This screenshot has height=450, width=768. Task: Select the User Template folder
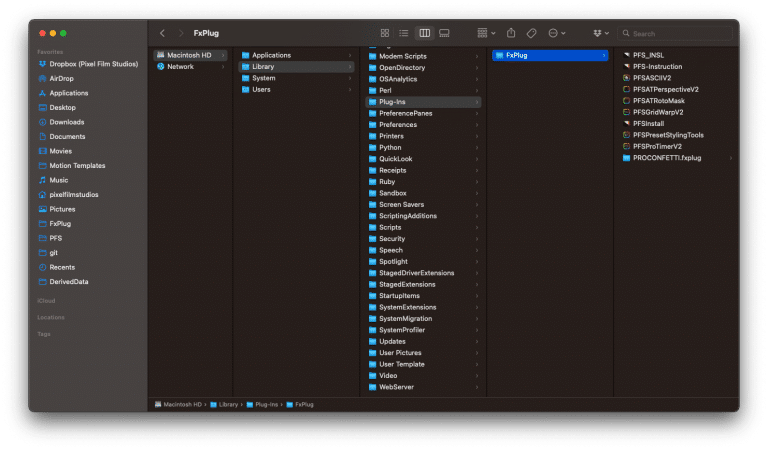[x=423, y=364]
